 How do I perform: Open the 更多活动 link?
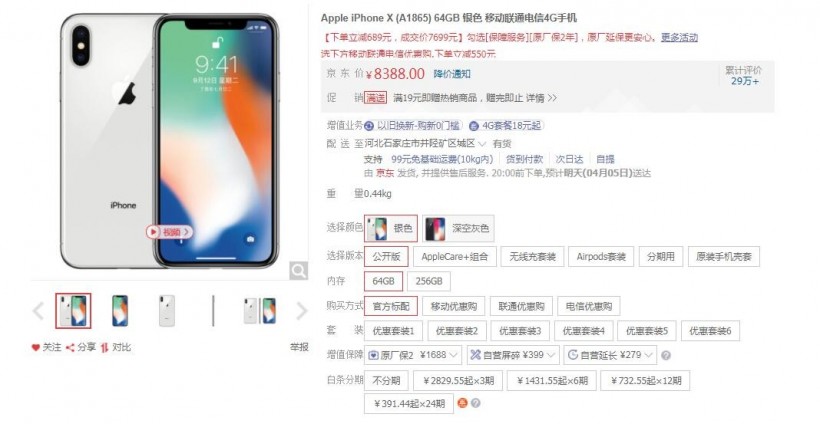(x=679, y=38)
